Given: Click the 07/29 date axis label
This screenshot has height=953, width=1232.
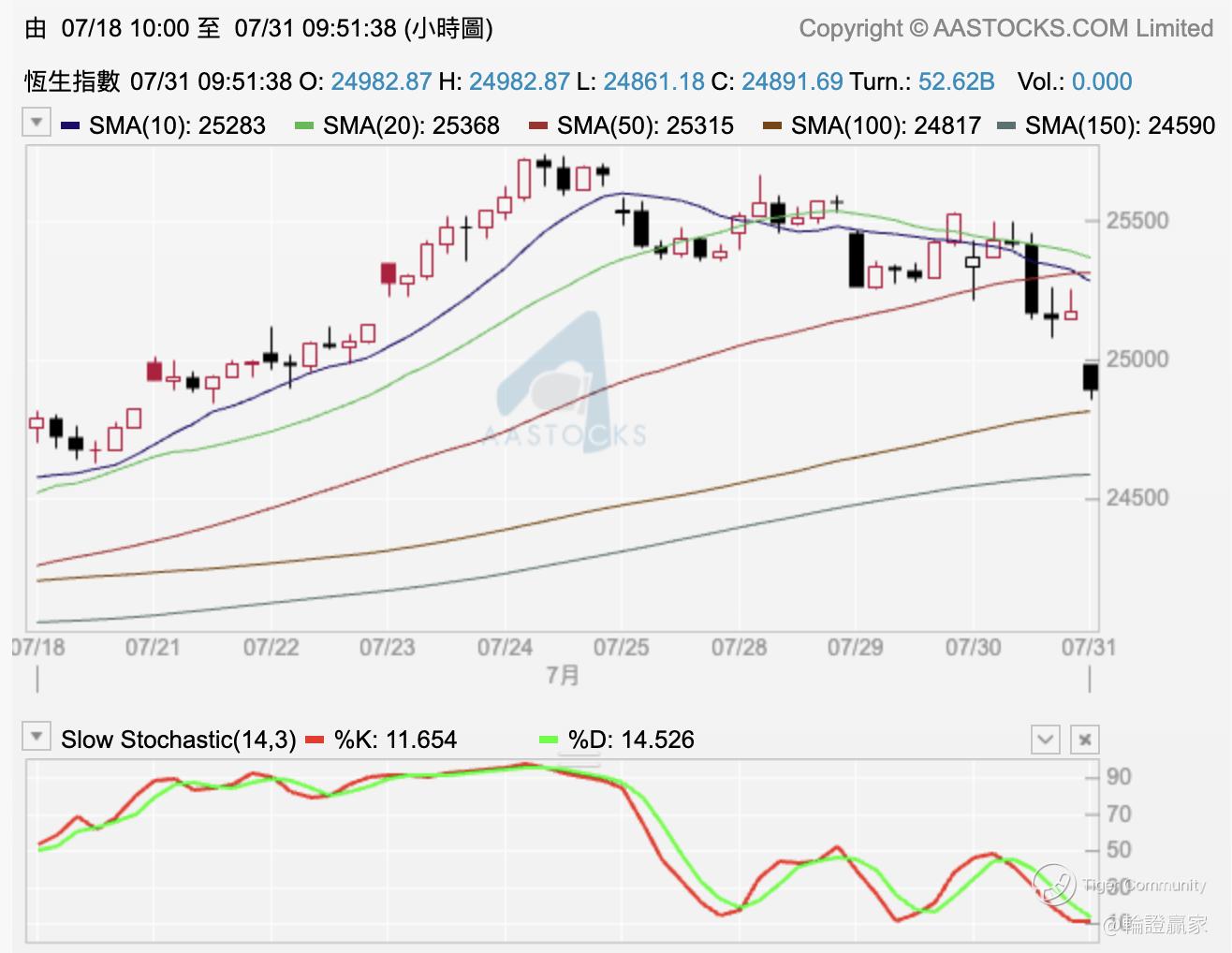Looking at the screenshot, I should [855, 647].
